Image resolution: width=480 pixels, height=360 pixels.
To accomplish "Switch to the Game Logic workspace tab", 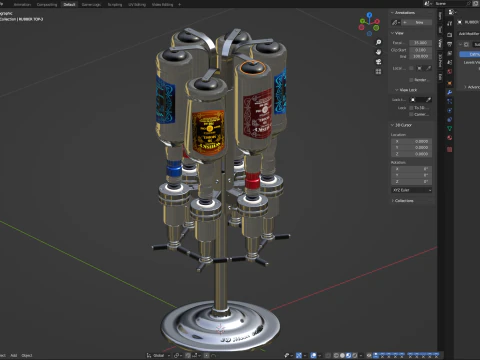I will 91,5.
